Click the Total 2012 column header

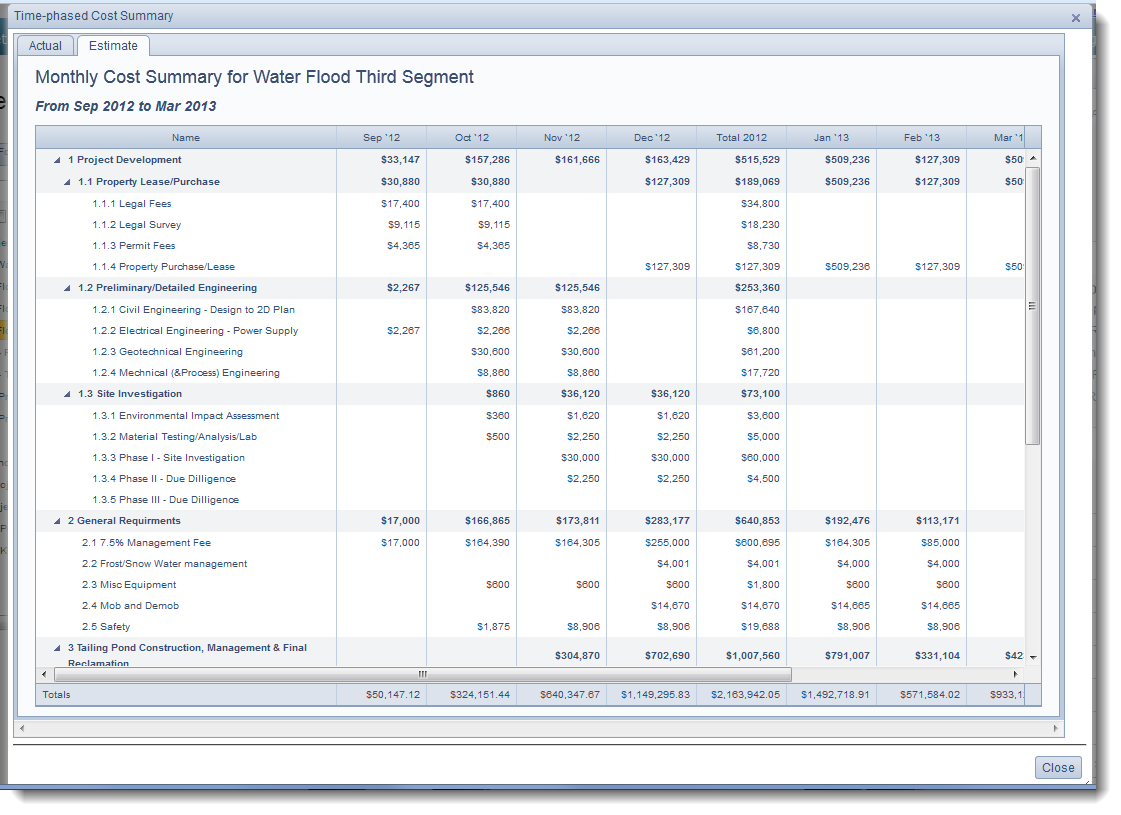coord(741,138)
